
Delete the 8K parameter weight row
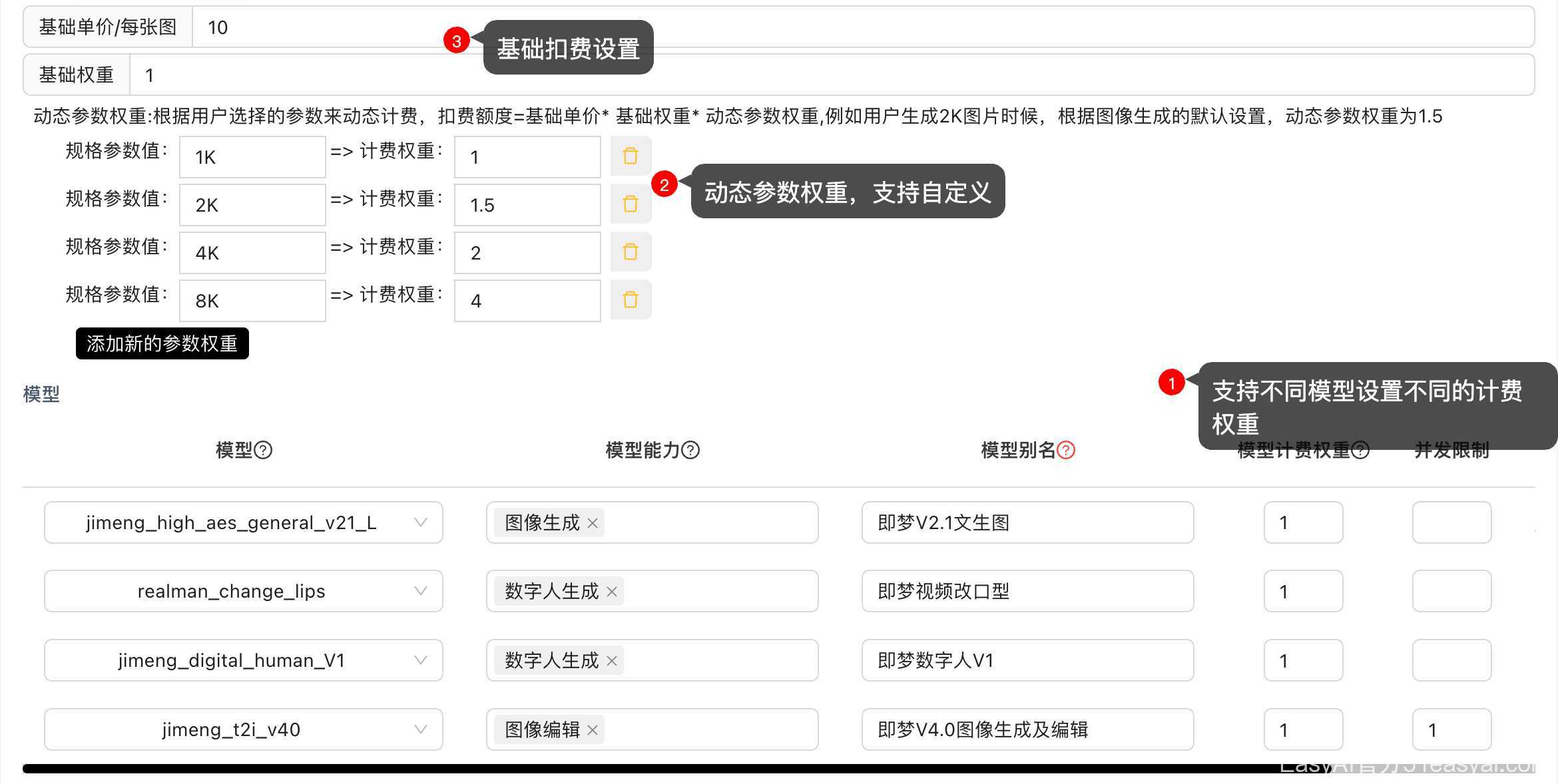pos(630,300)
